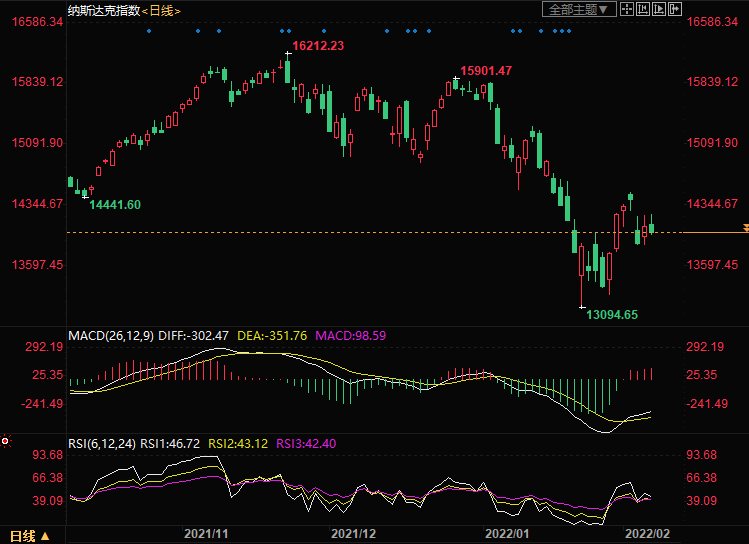Image resolution: width=749 pixels, height=544 pixels.
Task: Open the 全部主题 dropdown menu
Action: click(575, 9)
